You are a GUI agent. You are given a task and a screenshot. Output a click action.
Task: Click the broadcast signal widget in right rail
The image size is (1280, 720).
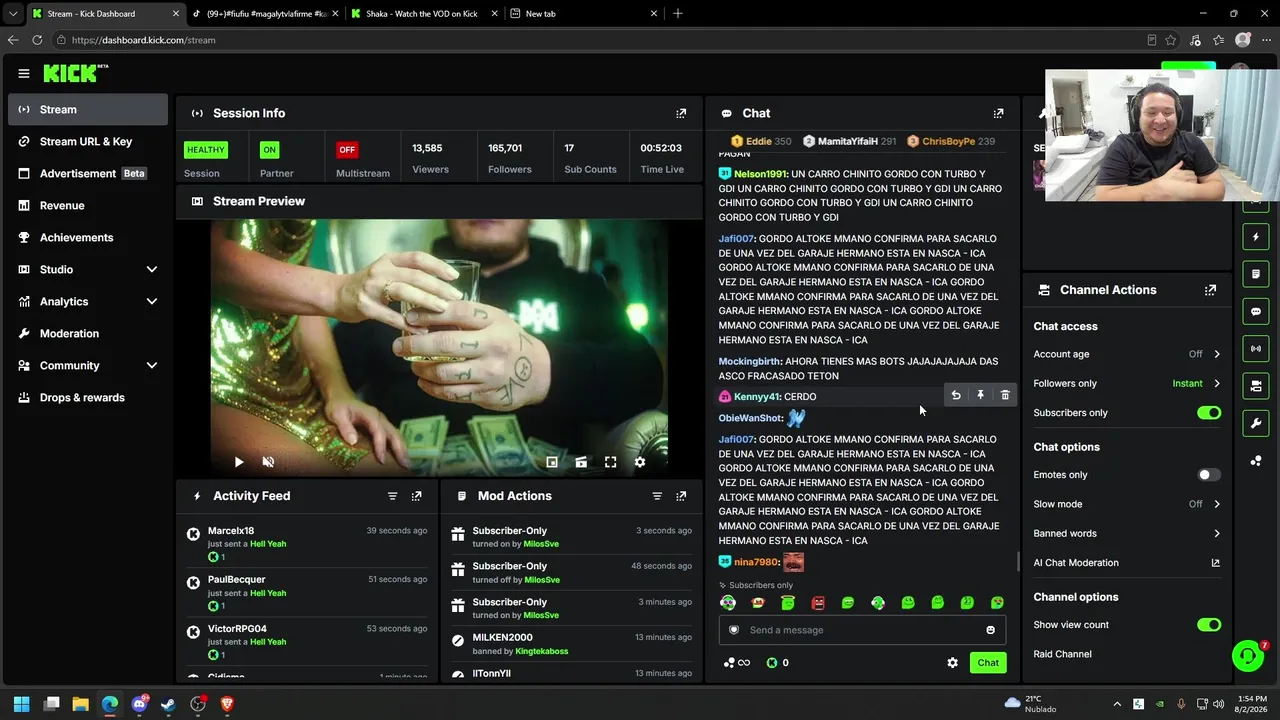click(x=1257, y=348)
